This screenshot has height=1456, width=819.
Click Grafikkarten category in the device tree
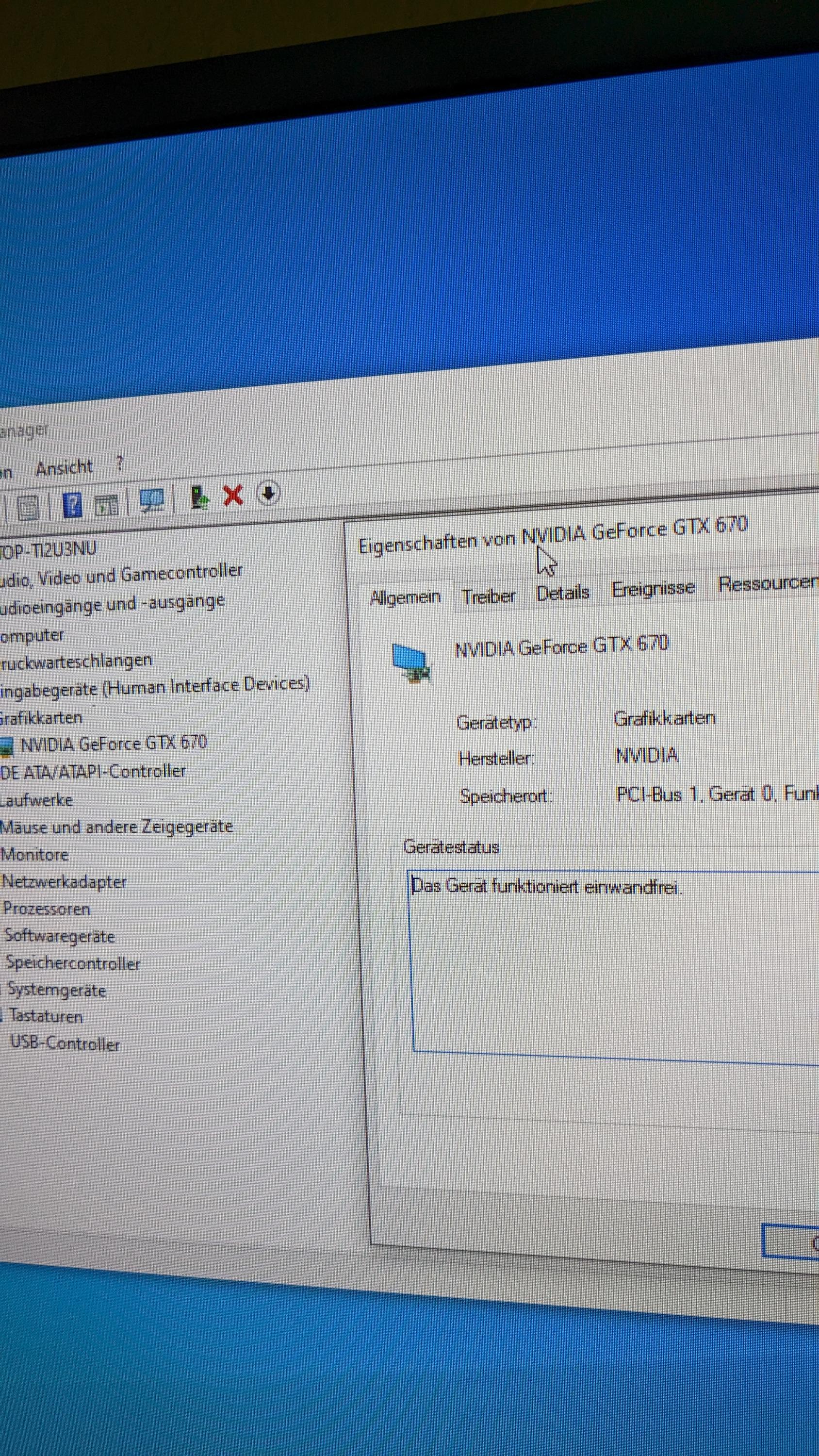point(41,718)
